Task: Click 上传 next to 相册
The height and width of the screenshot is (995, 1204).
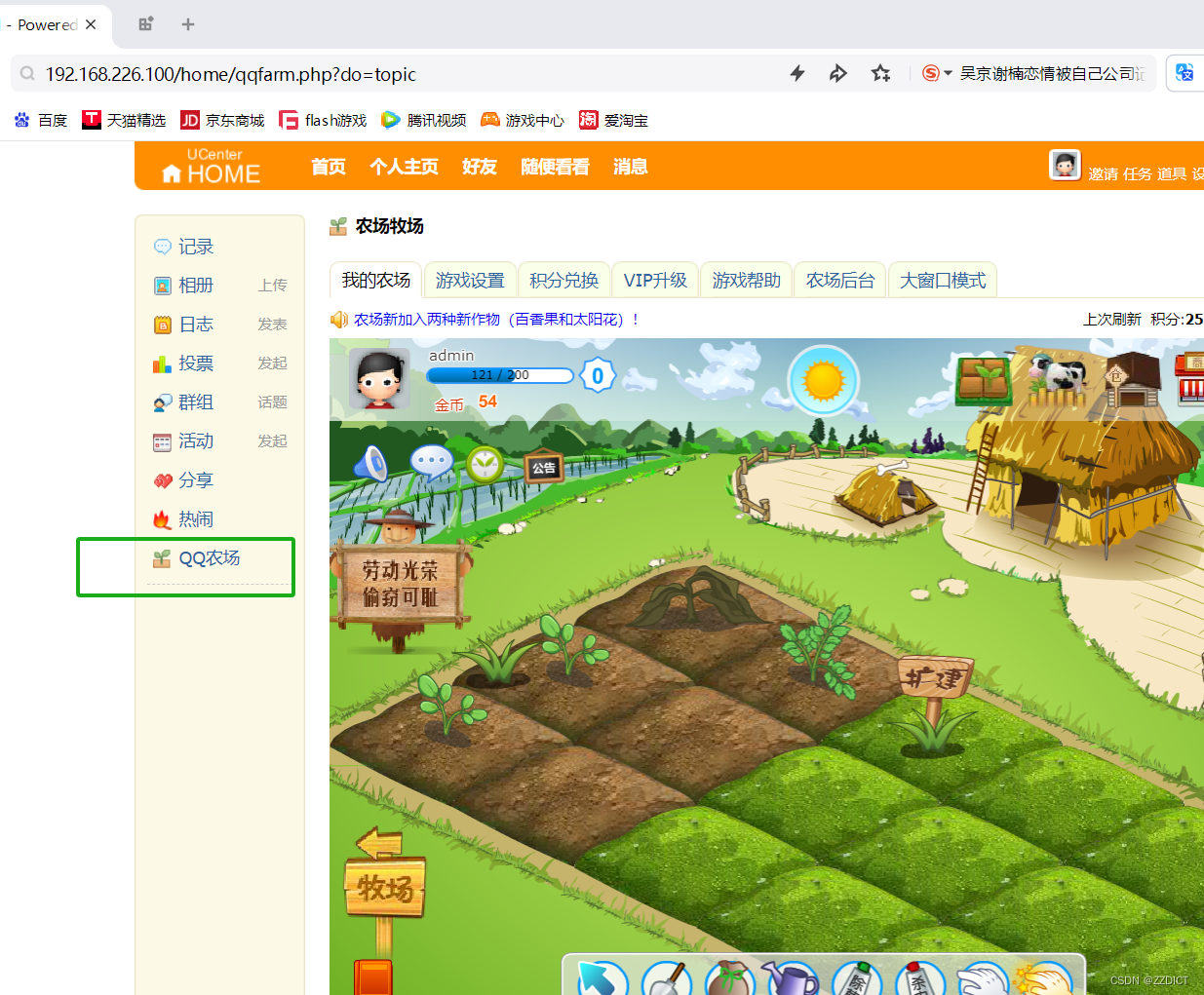Action: [x=273, y=286]
